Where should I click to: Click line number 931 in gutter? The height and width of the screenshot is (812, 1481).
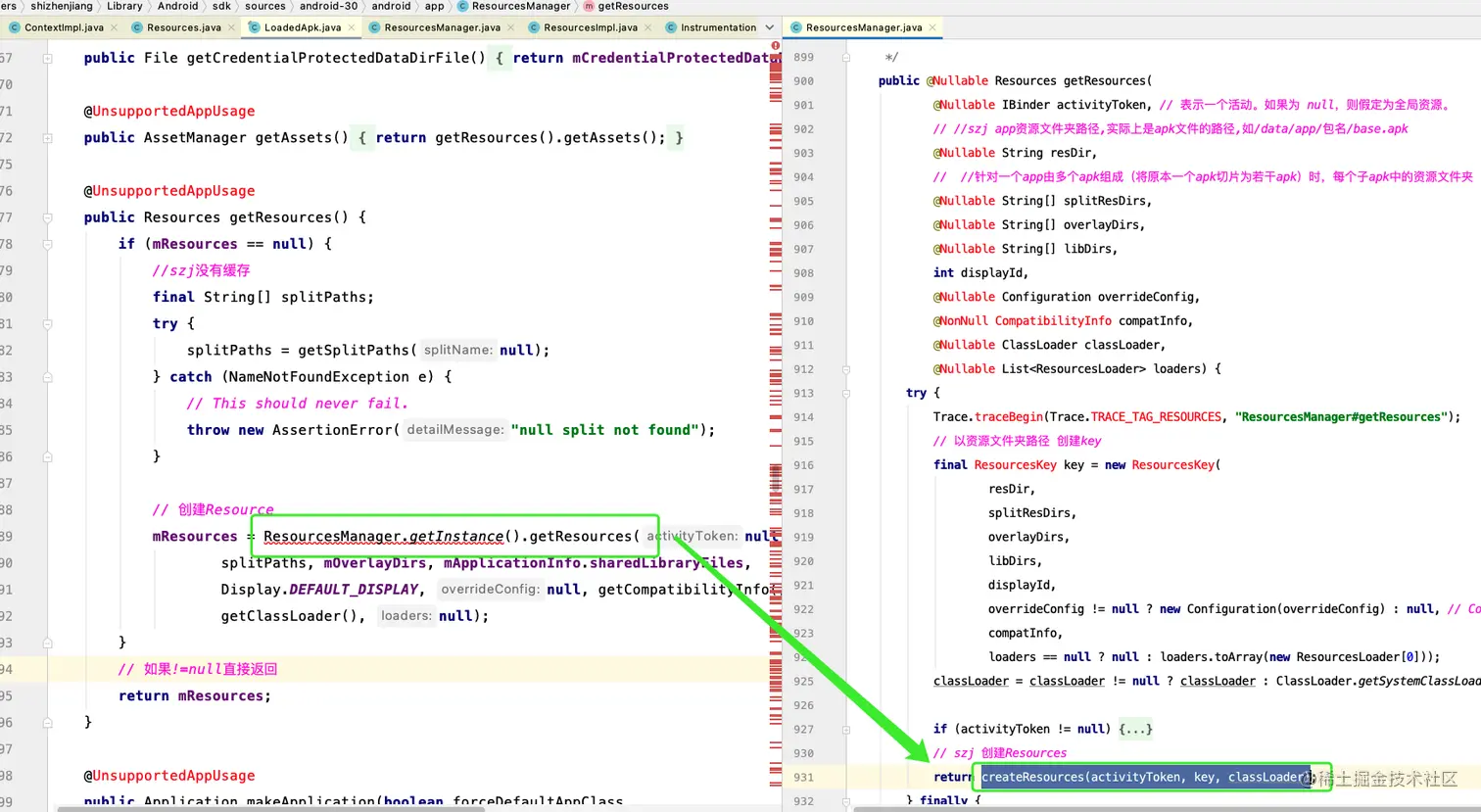803,778
